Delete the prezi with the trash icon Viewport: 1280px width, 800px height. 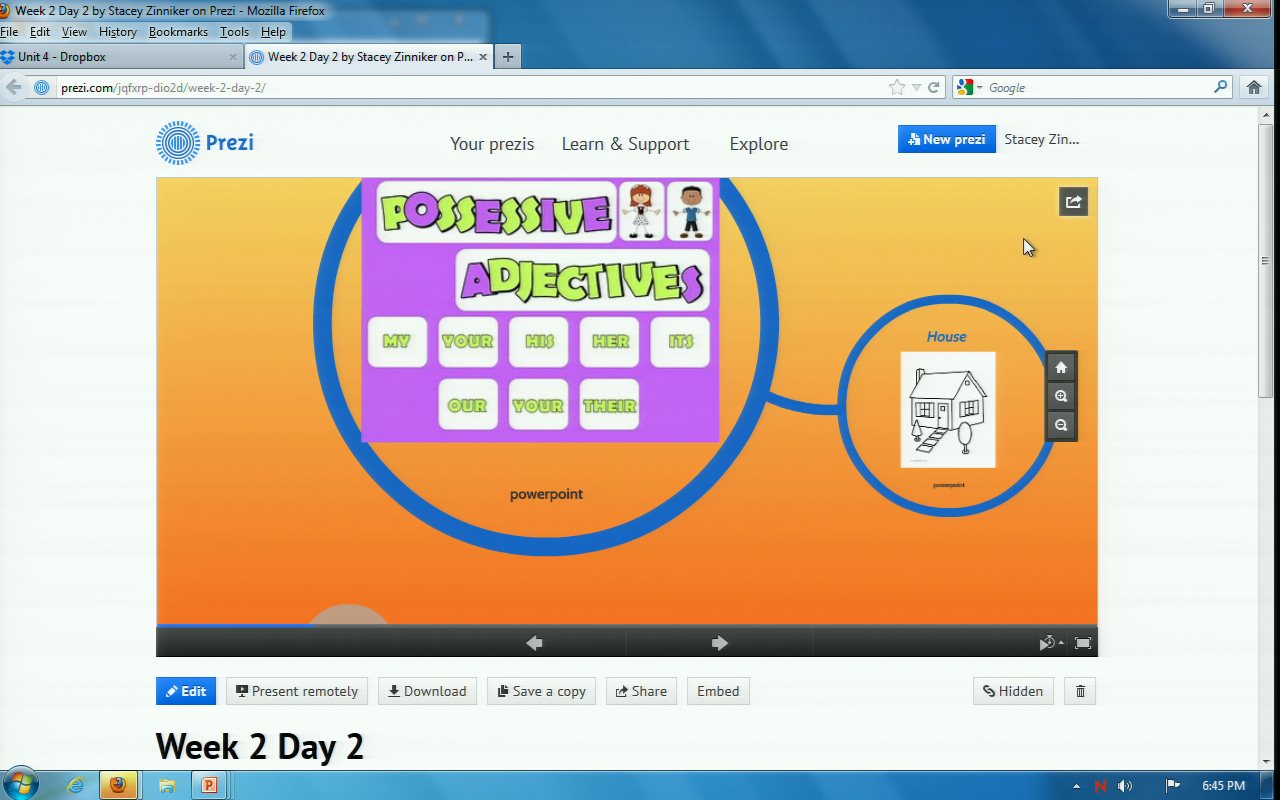click(1080, 691)
